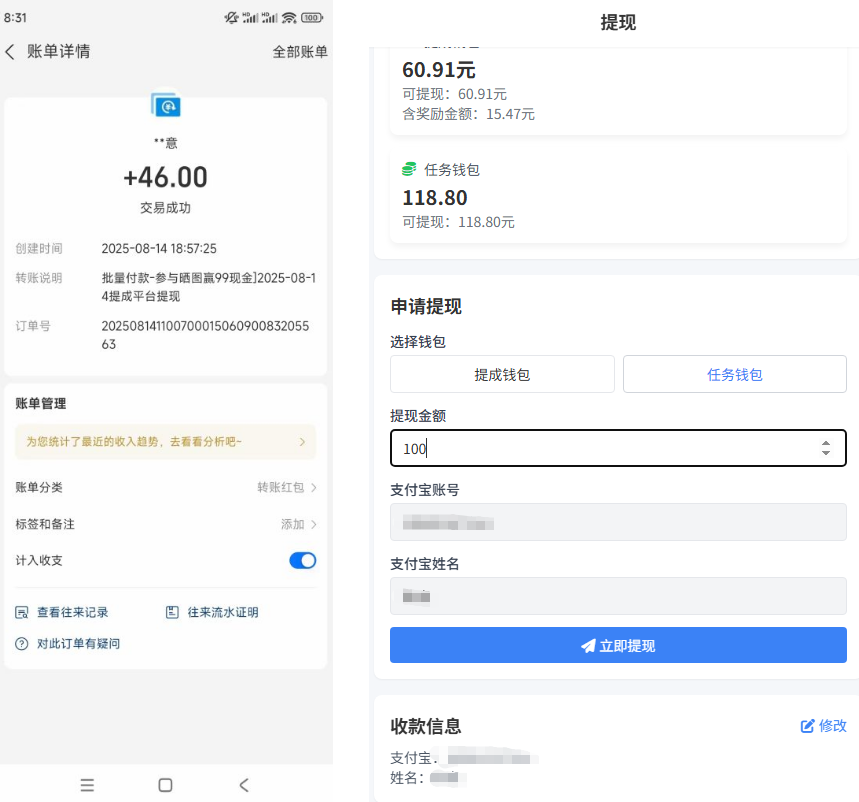Open 全部账单 in the top right

point(302,51)
